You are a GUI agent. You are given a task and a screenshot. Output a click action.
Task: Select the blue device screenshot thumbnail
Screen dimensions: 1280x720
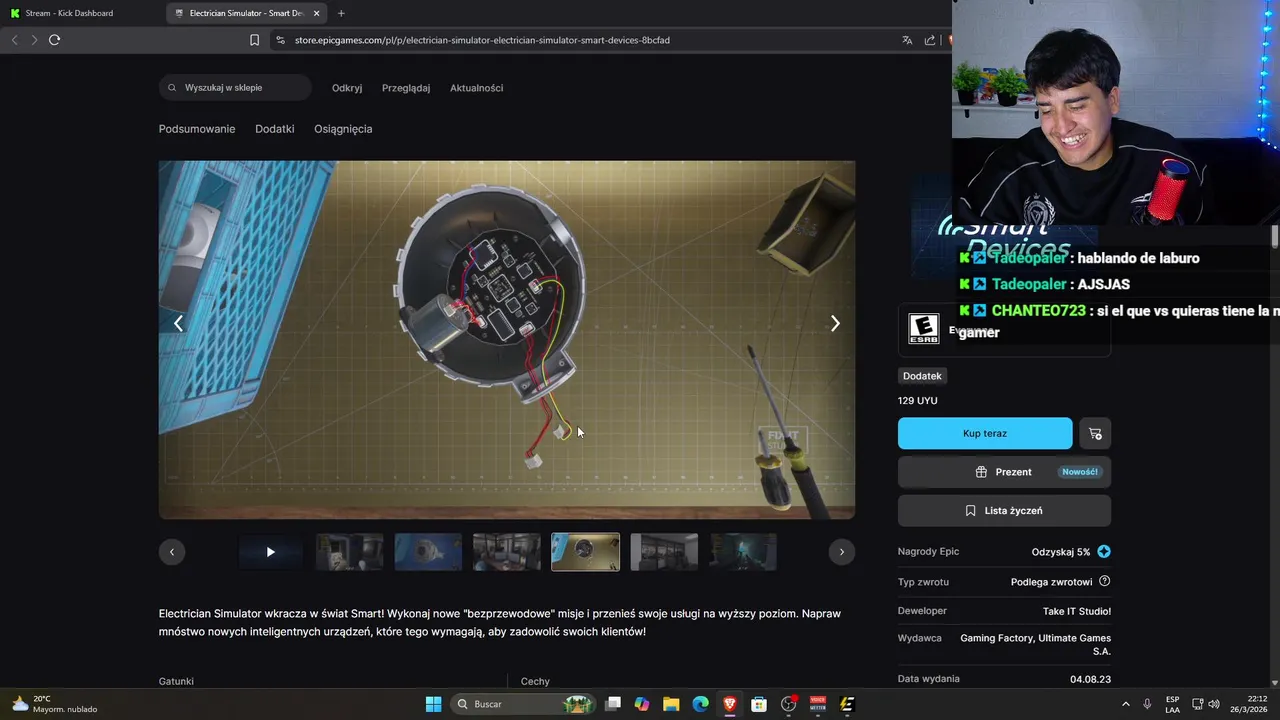click(x=428, y=552)
